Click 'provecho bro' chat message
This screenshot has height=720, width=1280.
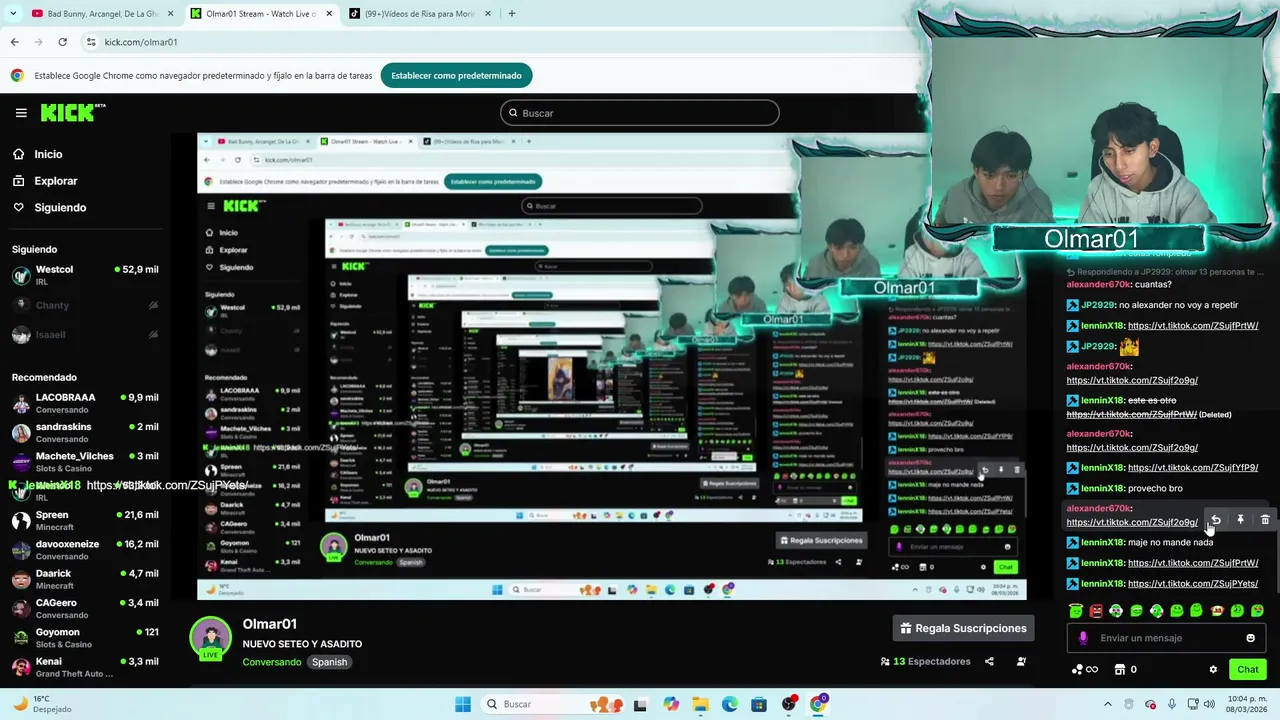click(x=1155, y=489)
